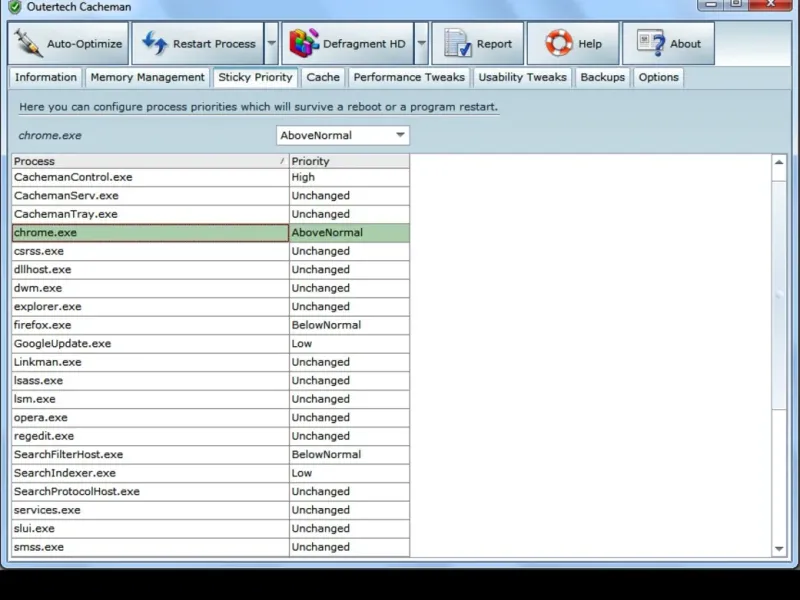Click the Auto-Optimize broom icon

[30, 44]
